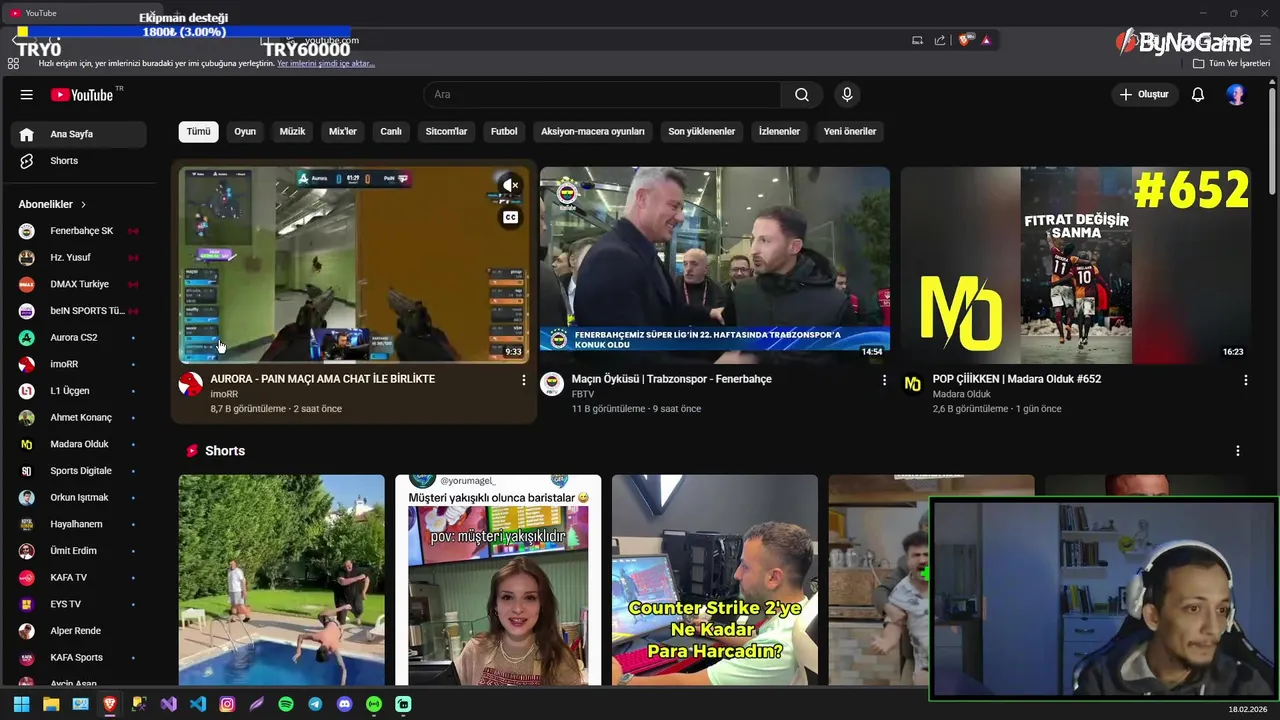Select the Futbol filter chip
The width and height of the screenshot is (1280, 720).
click(x=504, y=131)
